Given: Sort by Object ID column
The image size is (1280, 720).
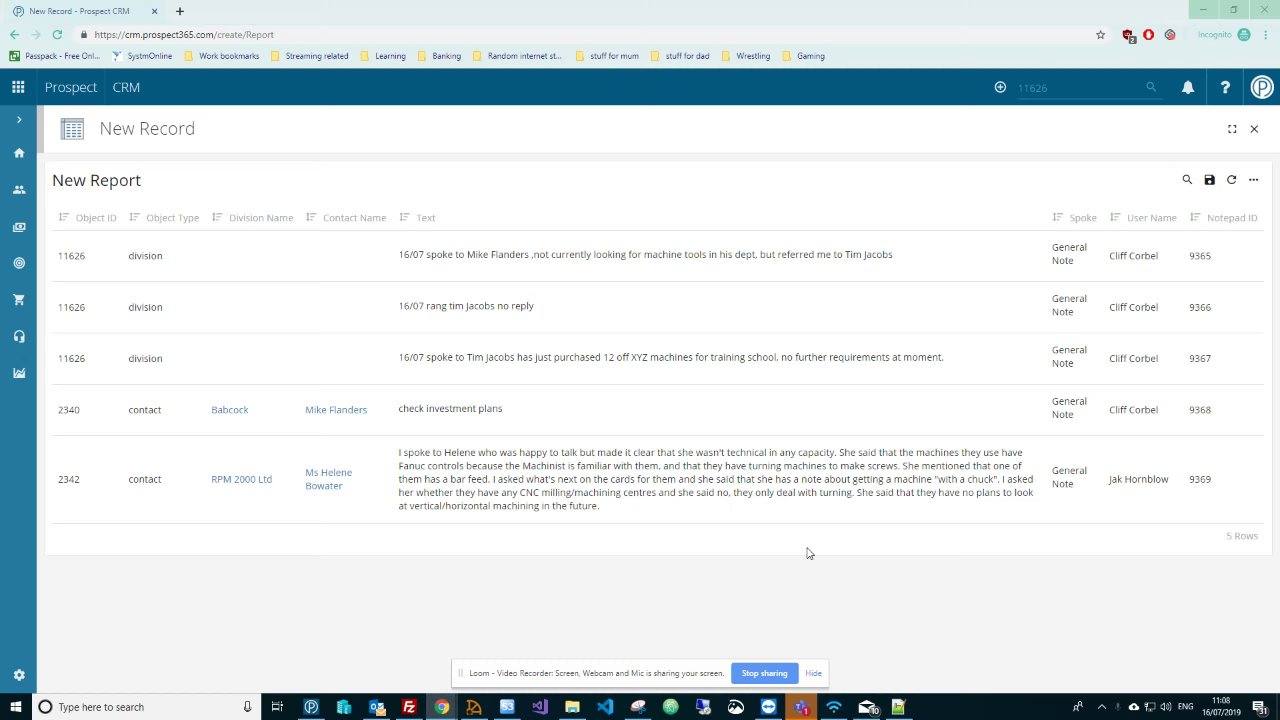Looking at the screenshot, I should 87,217.
